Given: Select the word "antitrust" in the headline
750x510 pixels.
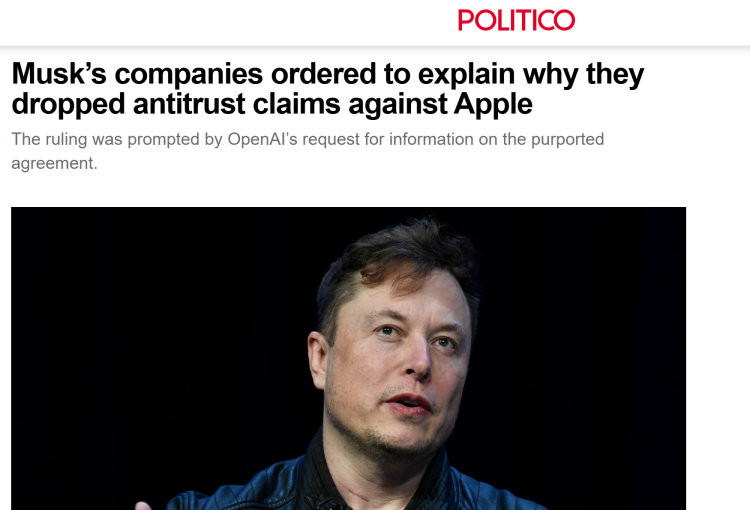Looking at the screenshot, I should [x=189, y=103].
